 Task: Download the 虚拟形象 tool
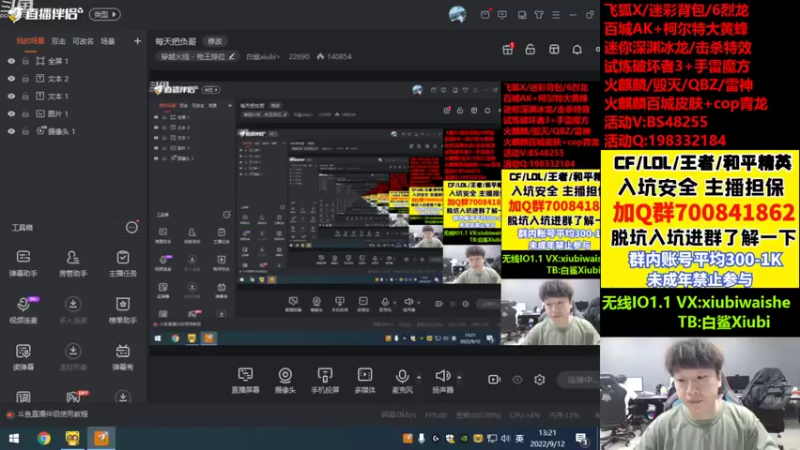pyautogui.click(x=73, y=357)
